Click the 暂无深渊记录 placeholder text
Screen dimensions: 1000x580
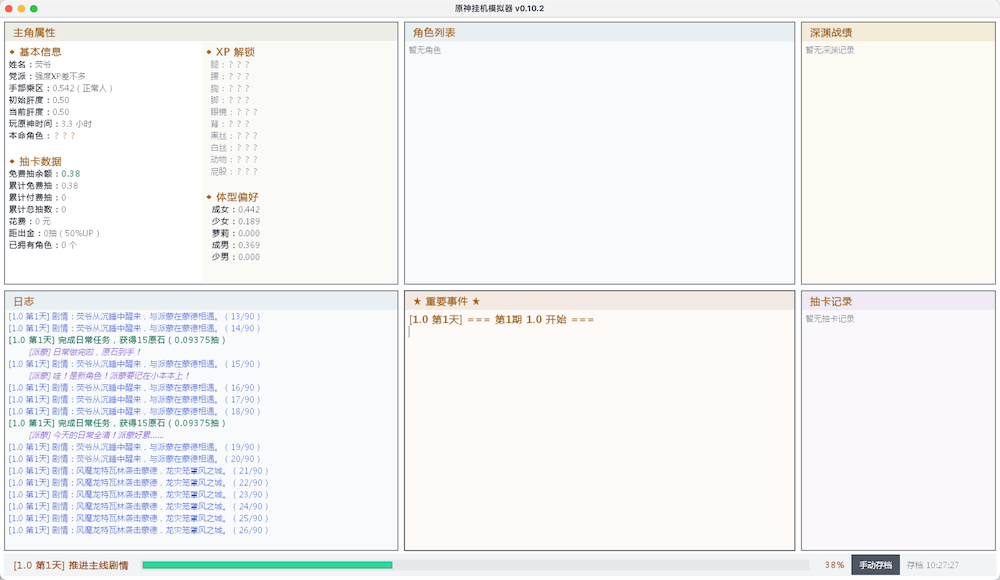click(x=830, y=50)
